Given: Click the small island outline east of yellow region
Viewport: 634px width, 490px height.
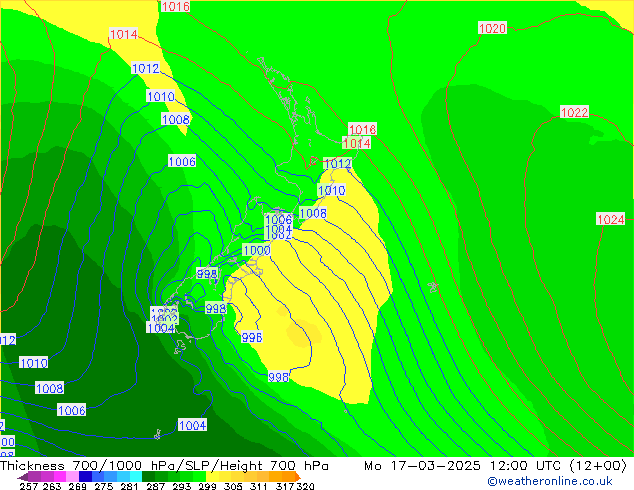Looking at the screenshot, I should (433, 287).
